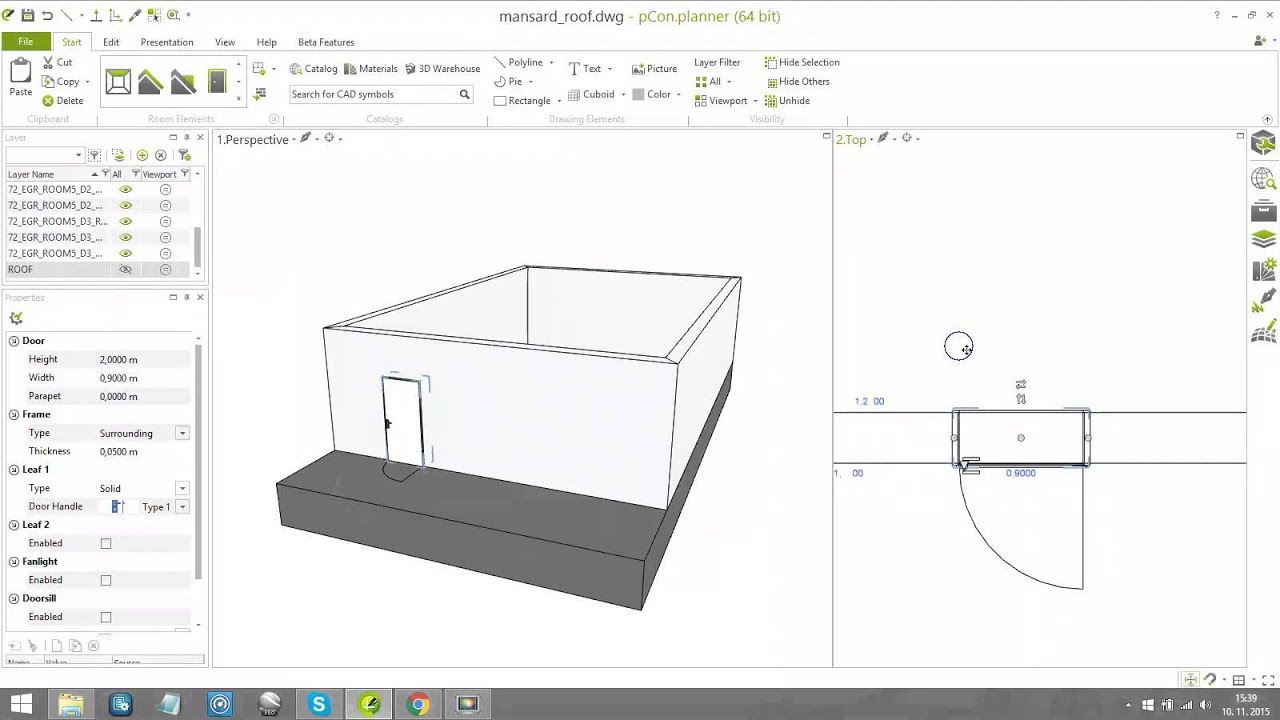Open the layers icon in right sidebar
Viewport: 1280px width, 720px height.
pyautogui.click(x=1264, y=239)
